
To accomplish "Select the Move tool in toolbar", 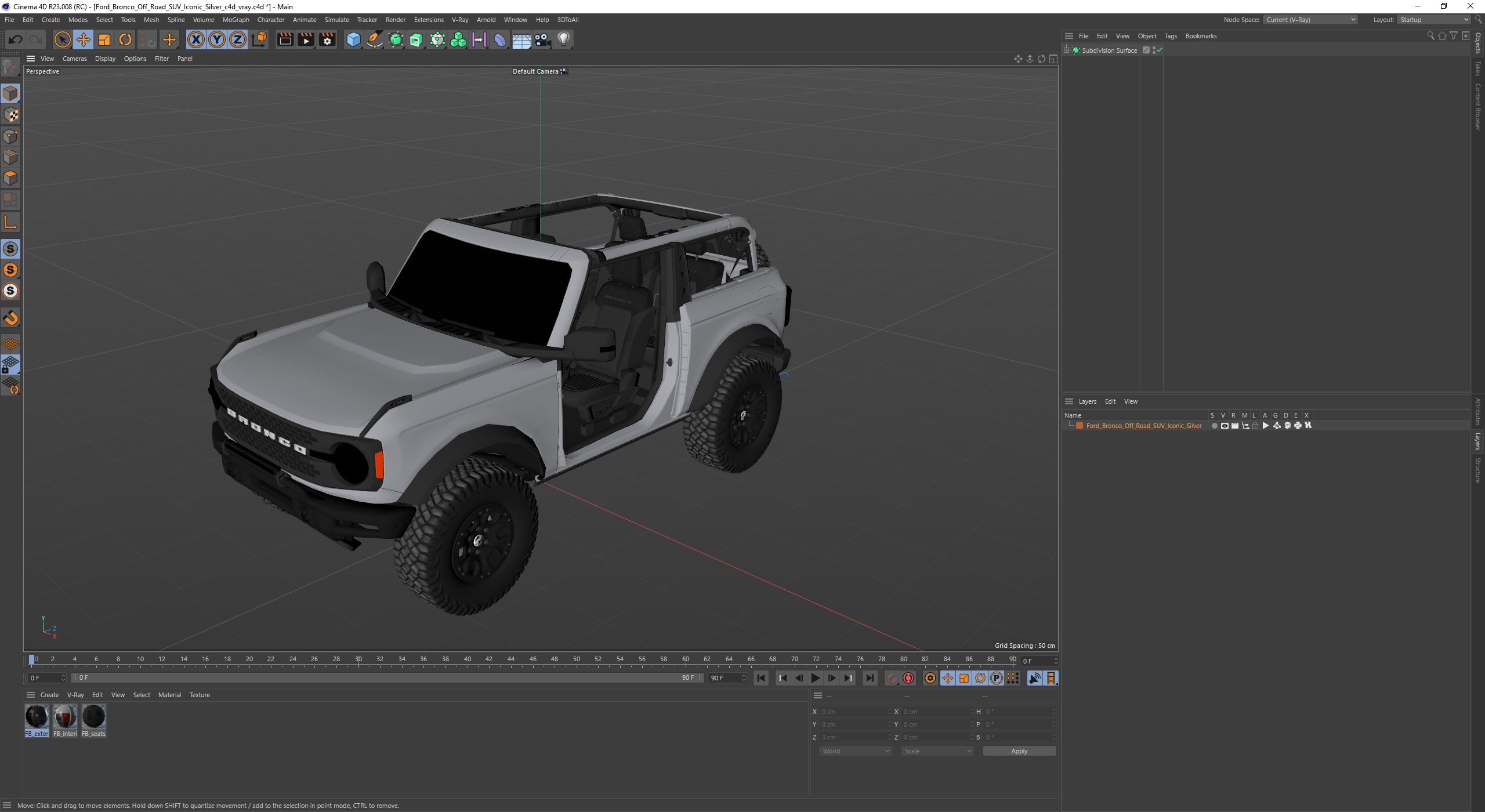I will pos(83,39).
